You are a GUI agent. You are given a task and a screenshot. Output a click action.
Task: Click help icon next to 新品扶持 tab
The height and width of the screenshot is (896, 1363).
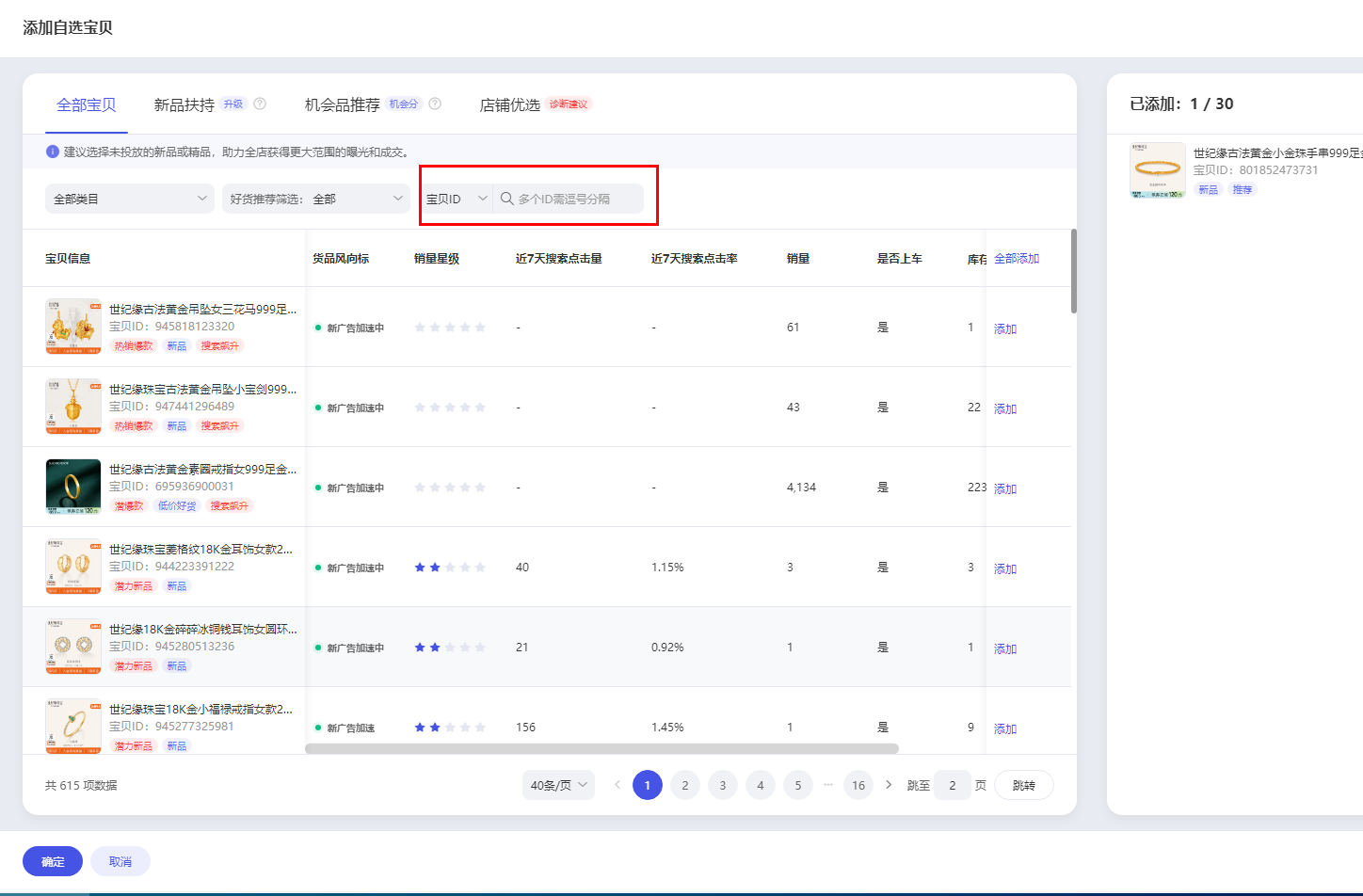pyautogui.click(x=260, y=104)
